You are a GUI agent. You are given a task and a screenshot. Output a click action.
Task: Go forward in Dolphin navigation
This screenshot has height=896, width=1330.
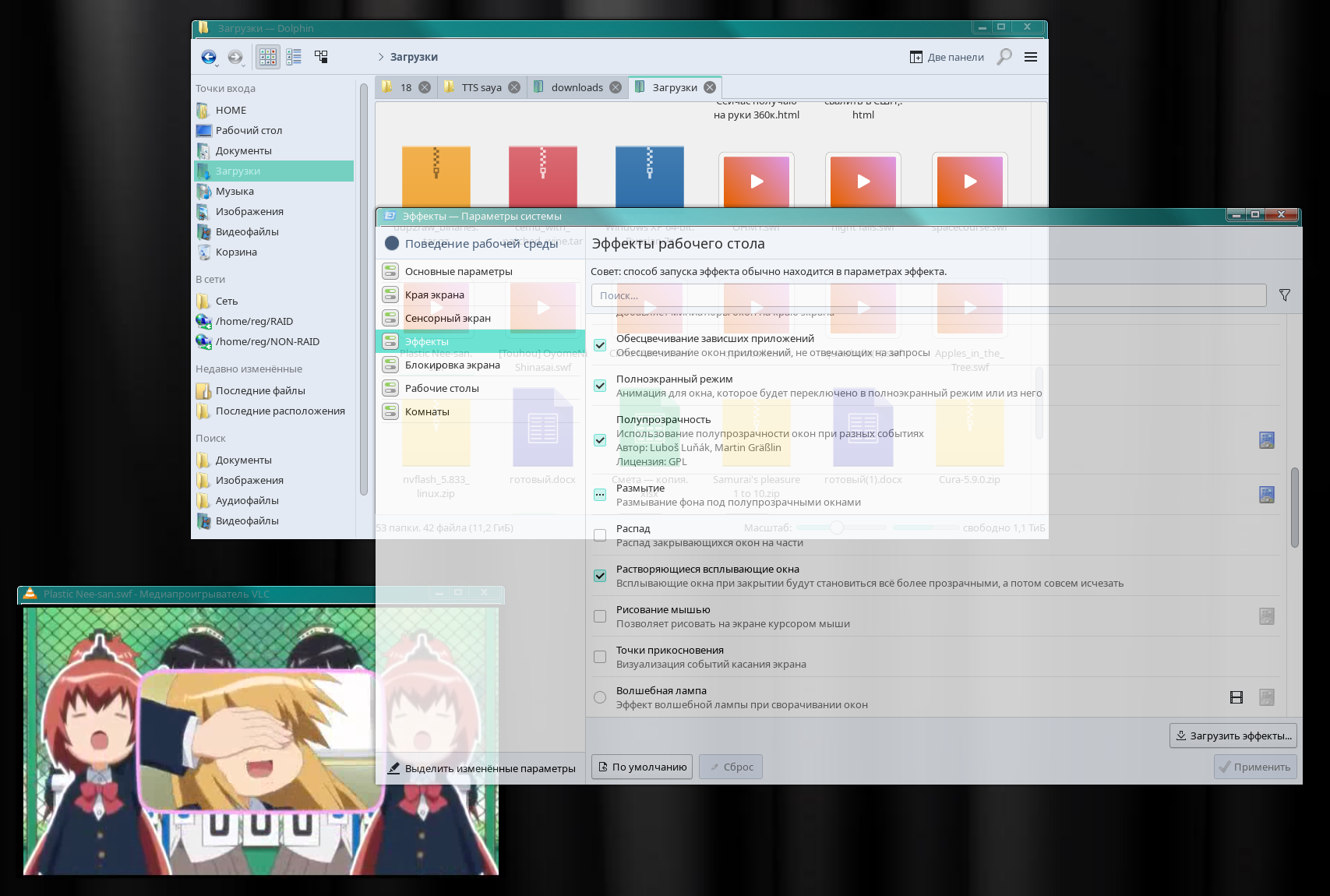point(235,57)
